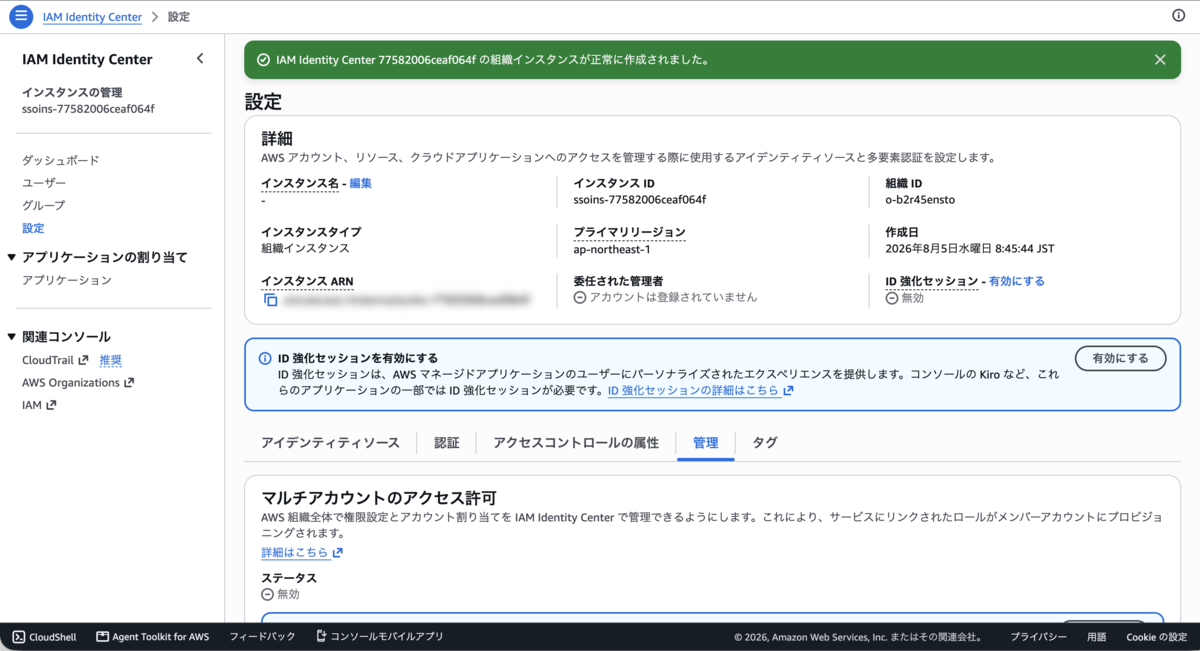Click 有効にする link beside ID 強化セッション
Viewport: 1200px width, 651px height.
point(1017,281)
